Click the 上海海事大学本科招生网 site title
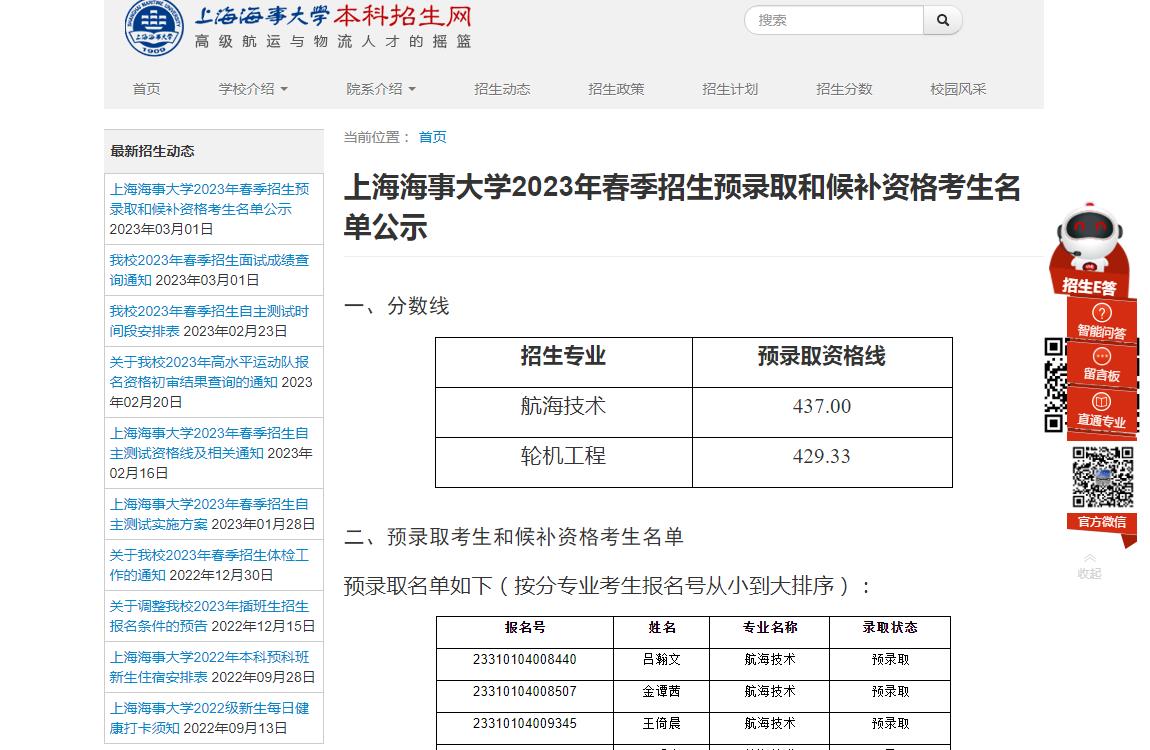The width and height of the screenshot is (1150, 750). 333,16
